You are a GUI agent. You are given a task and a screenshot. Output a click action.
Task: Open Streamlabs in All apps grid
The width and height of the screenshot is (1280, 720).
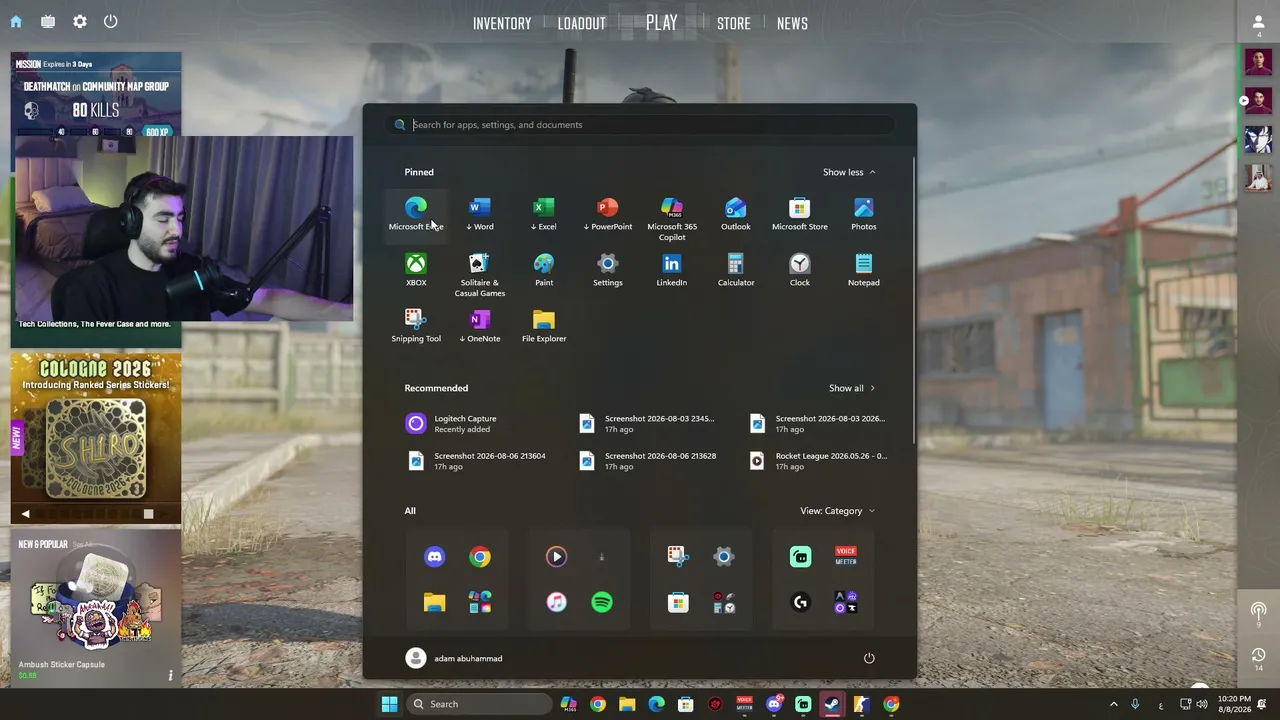pyautogui.click(x=800, y=557)
